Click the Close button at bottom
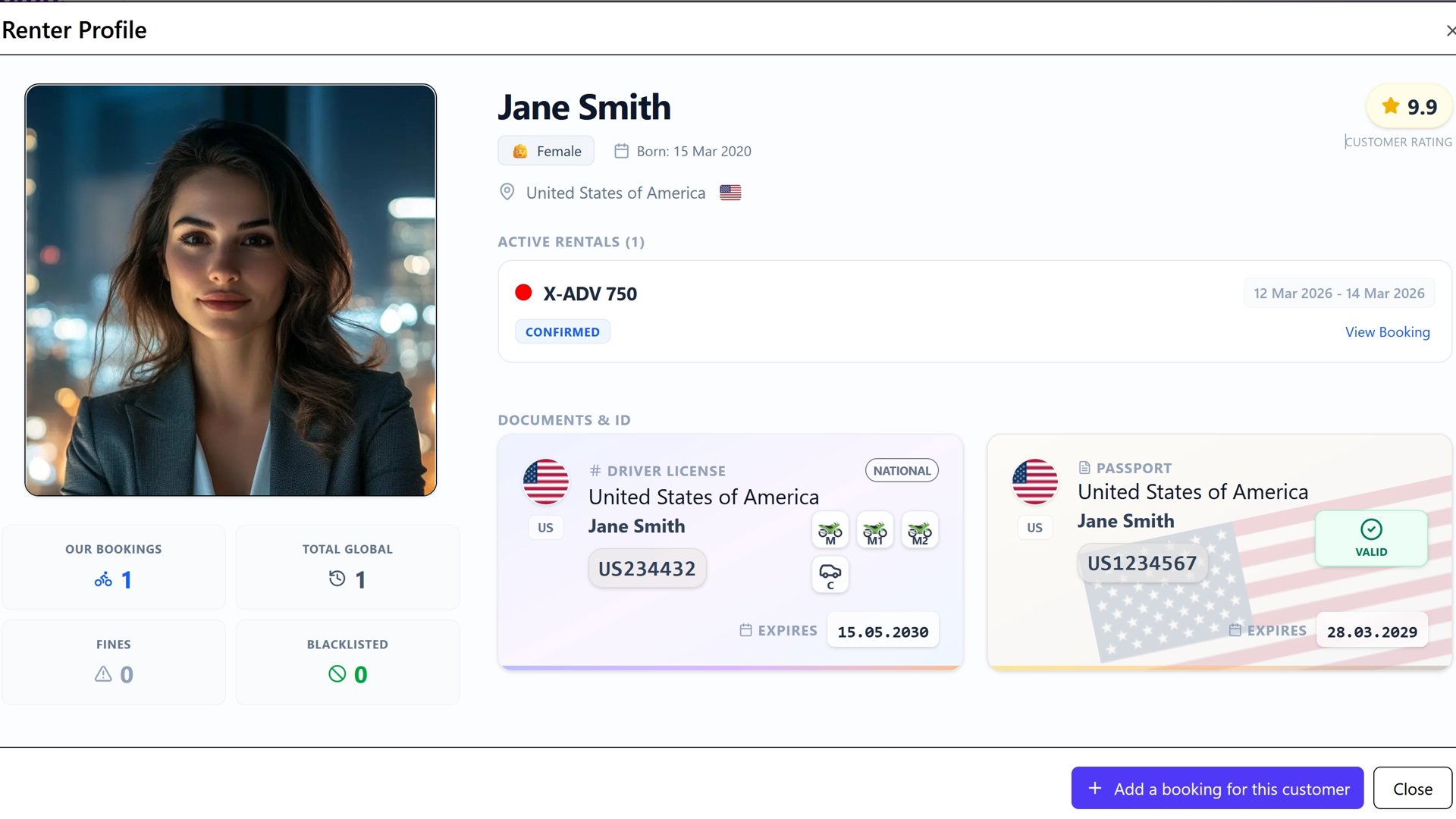1456x819 pixels. pyautogui.click(x=1412, y=788)
